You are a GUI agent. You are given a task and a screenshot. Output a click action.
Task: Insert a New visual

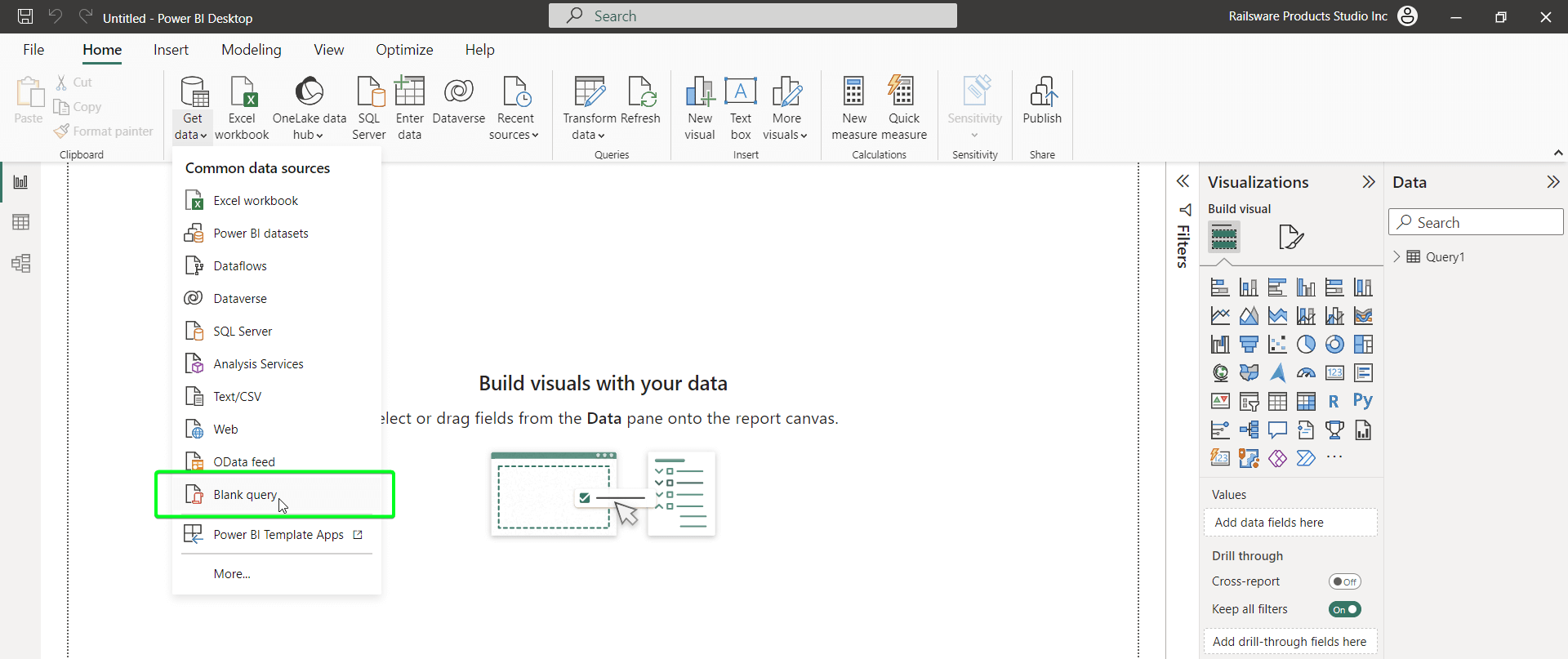pyautogui.click(x=700, y=109)
